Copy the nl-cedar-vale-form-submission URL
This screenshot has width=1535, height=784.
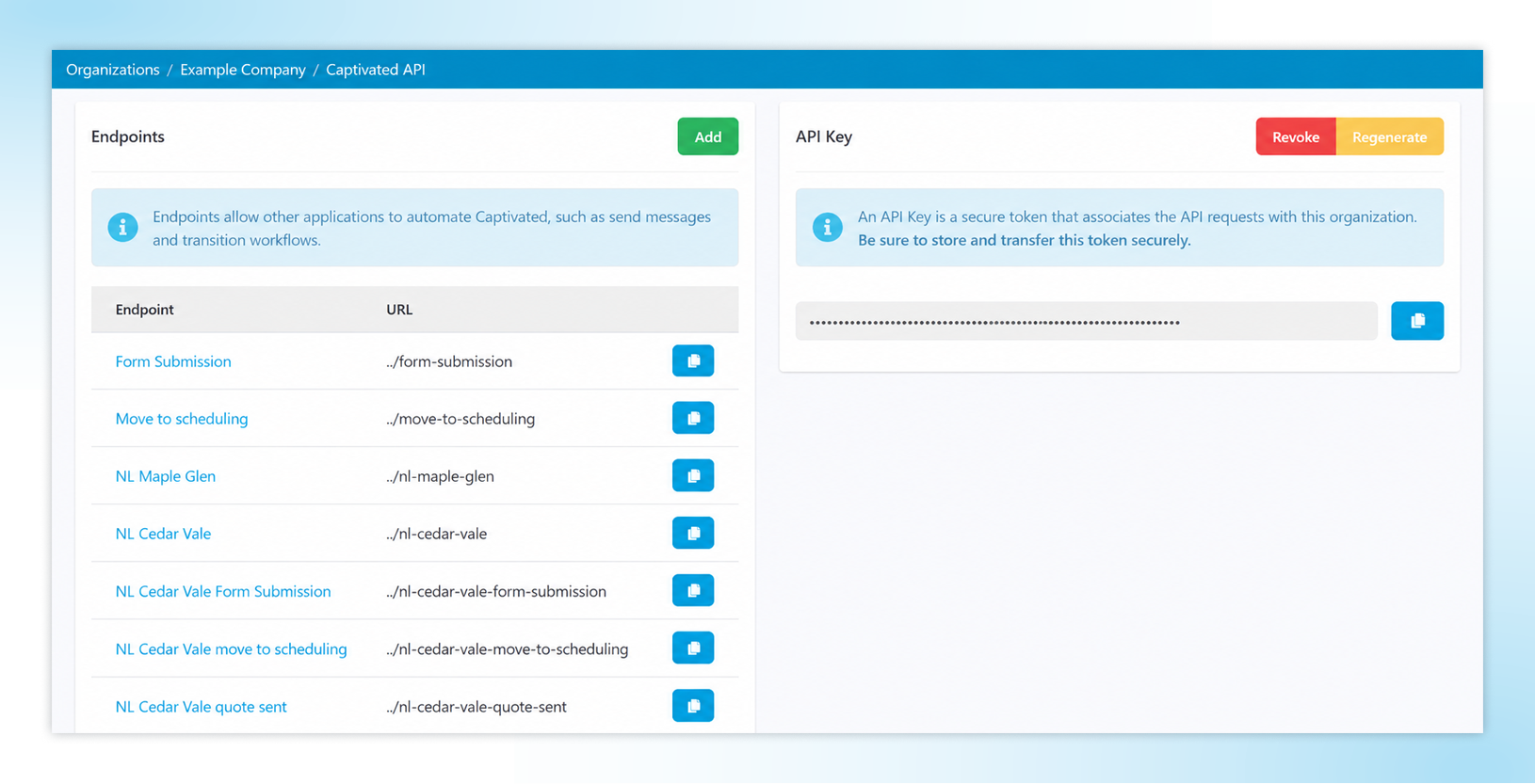(x=693, y=590)
